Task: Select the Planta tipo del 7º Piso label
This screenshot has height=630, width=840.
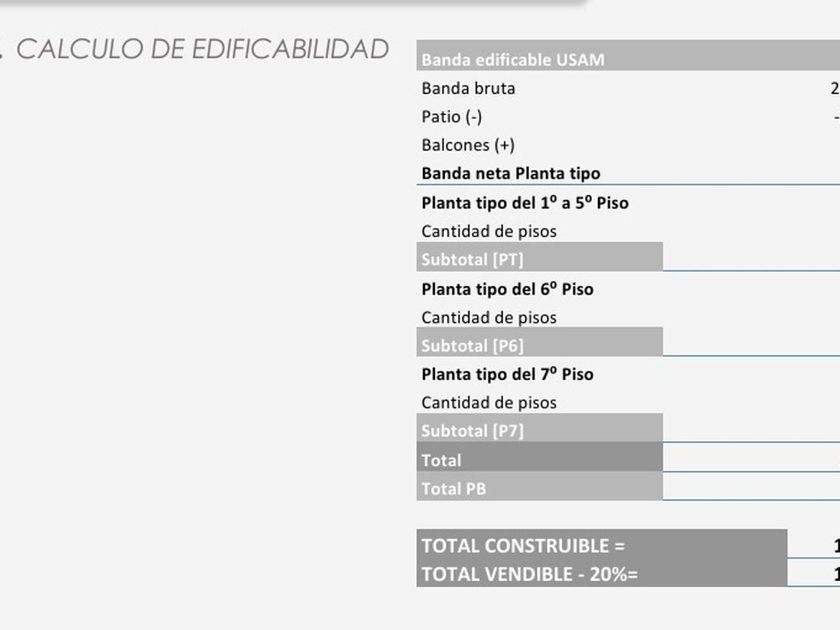Action: 507,374
